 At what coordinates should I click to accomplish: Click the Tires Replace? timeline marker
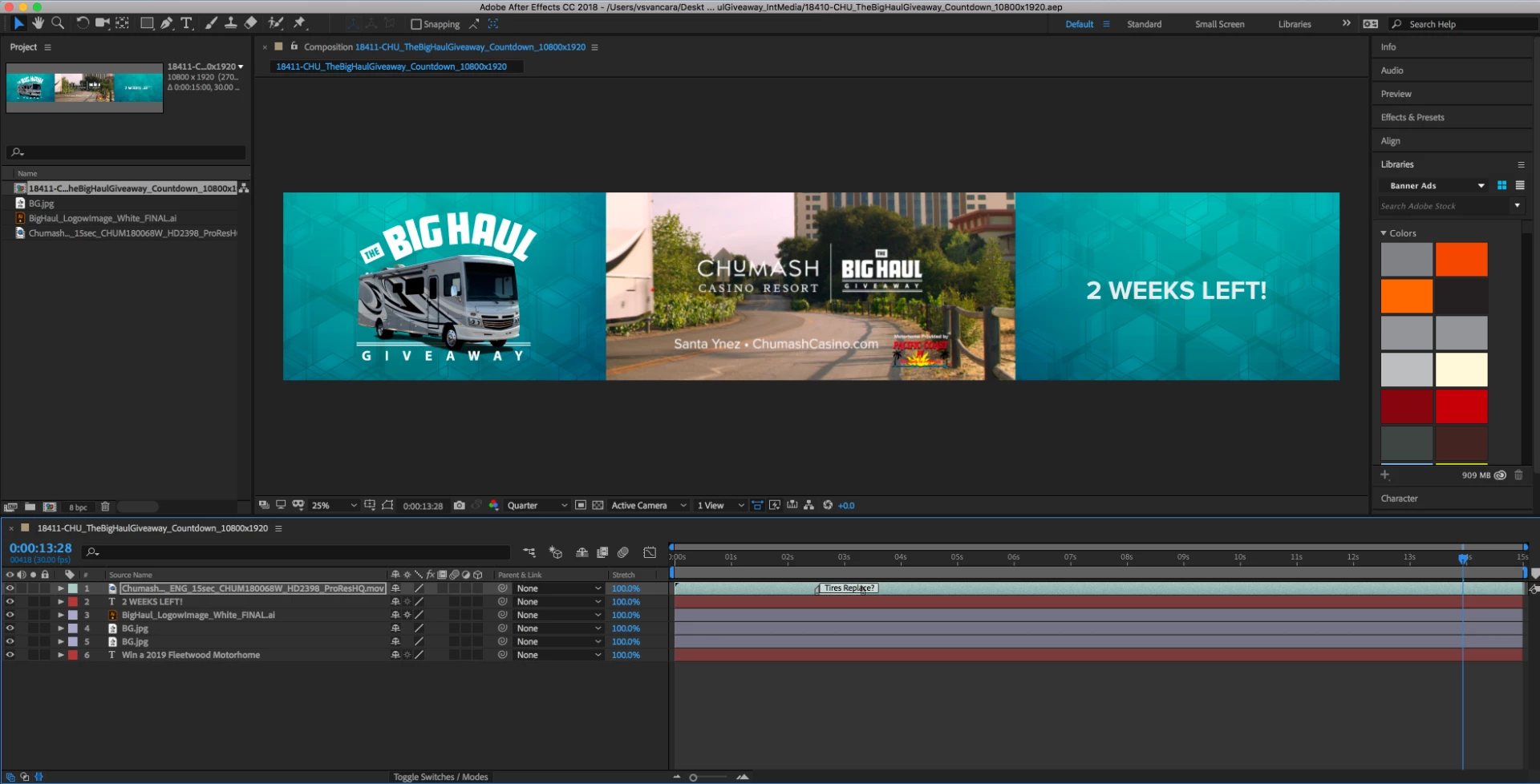point(849,588)
